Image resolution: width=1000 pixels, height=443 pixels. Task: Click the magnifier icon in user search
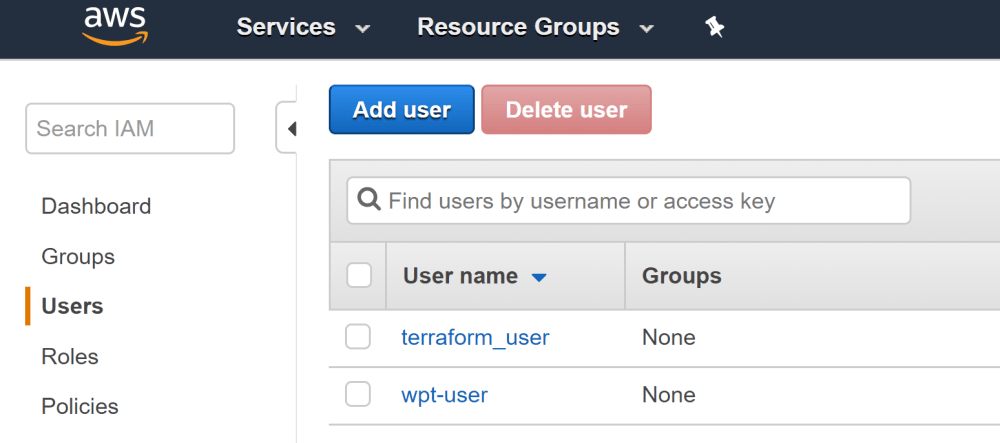369,200
